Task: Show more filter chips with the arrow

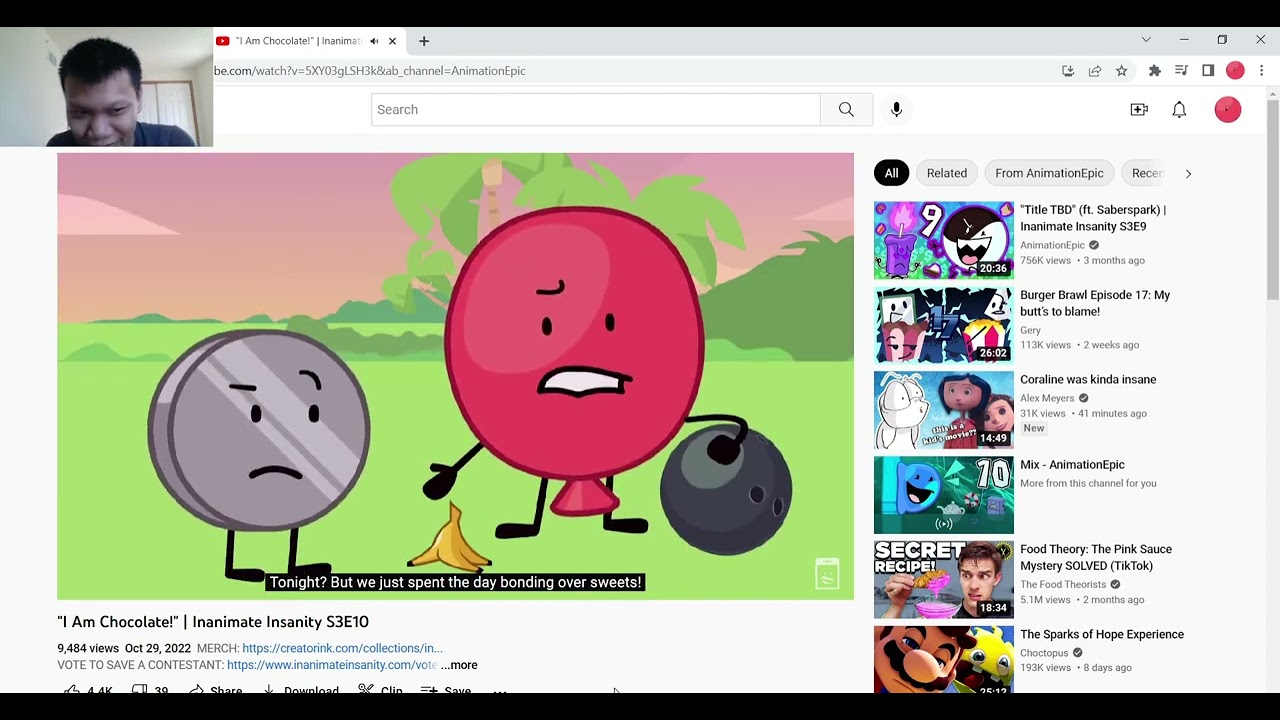Action: [x=1188, y=173]
